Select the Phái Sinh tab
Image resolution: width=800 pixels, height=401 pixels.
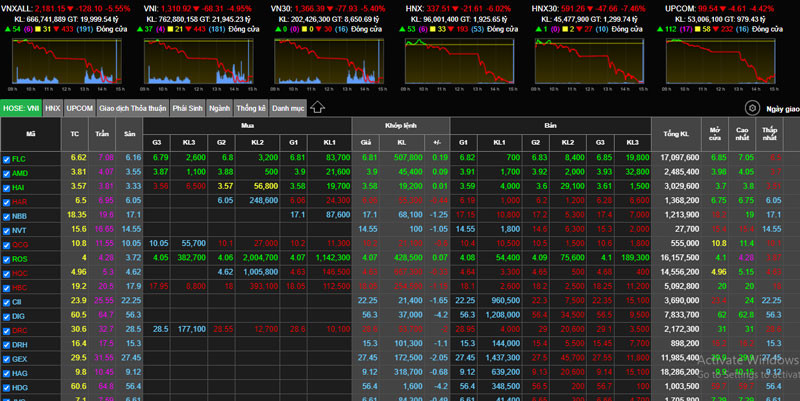coord(187,107)
